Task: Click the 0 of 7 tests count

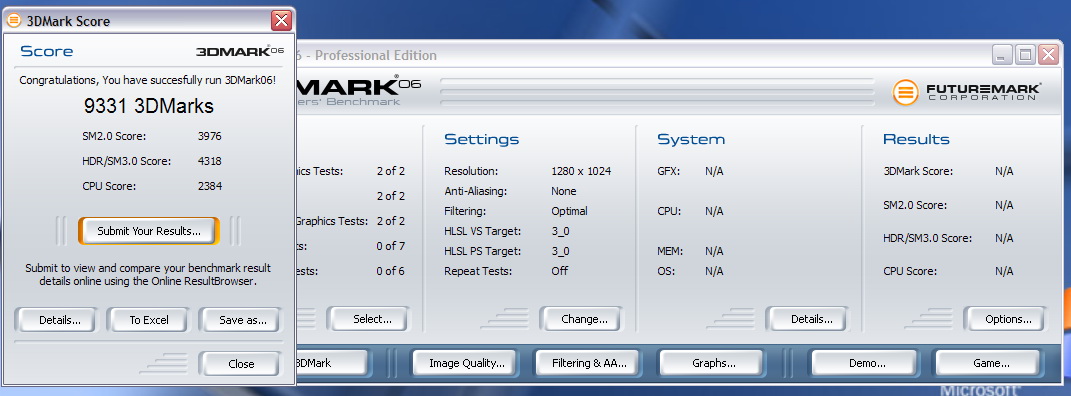Action: point(391,246)
